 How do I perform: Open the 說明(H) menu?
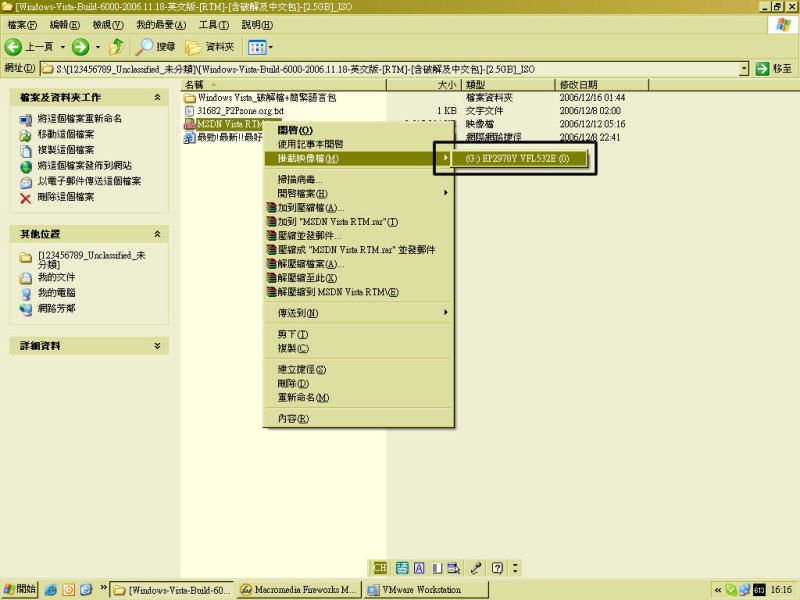257,24
